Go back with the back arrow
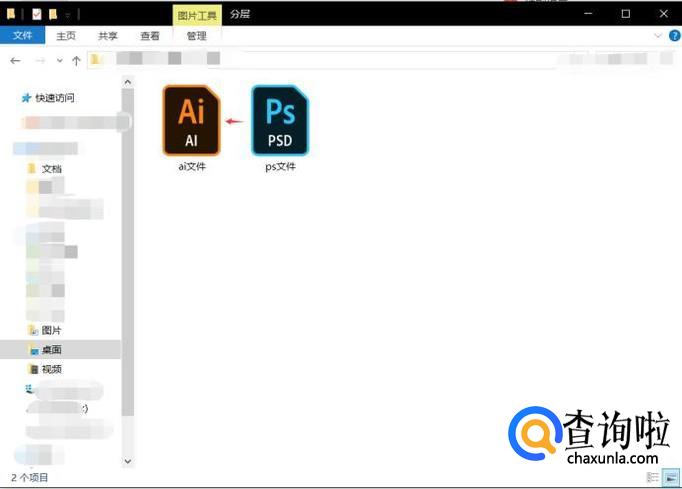This screenshot has height=489, width=682. click(x=15, y=61)
